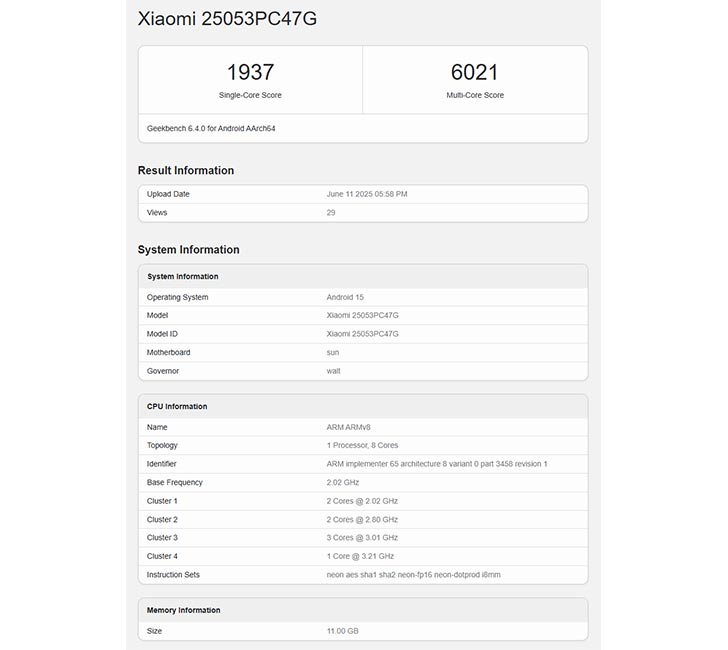Click the System Information table header
Image resolution: width=728 pixels, height=650 pixels.
(x=183, y=277)
